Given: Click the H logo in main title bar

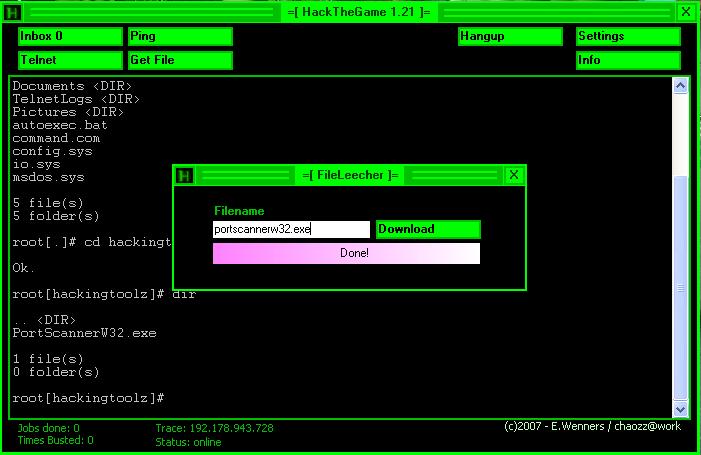Looking at the screenshot, I should point(12,12).
